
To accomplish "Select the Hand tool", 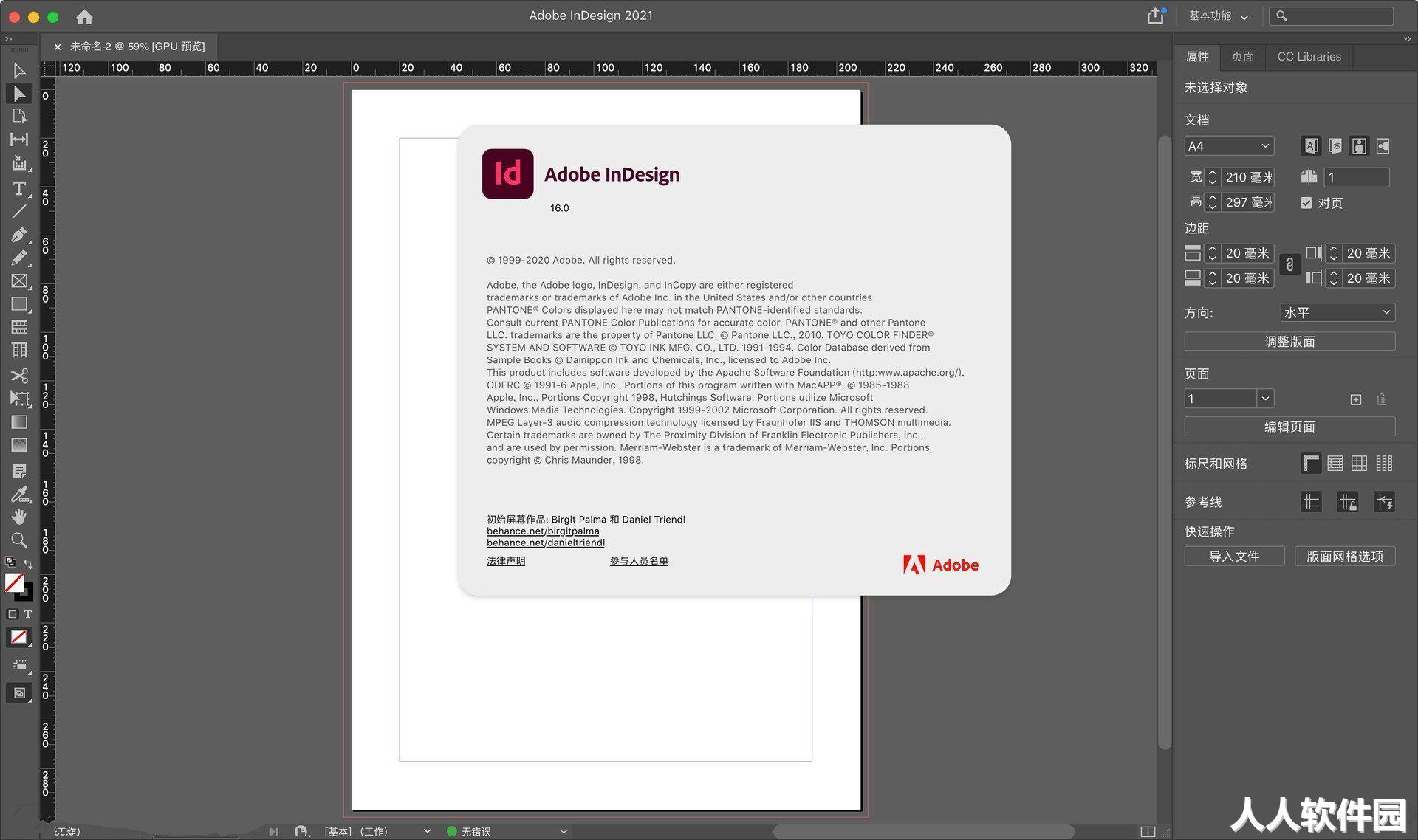I will point(19,517).
